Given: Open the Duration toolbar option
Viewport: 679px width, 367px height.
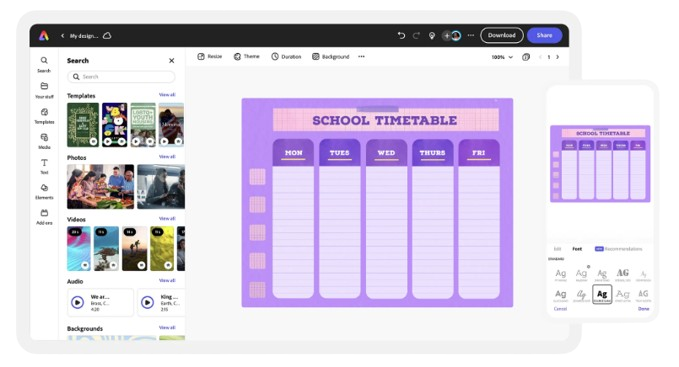Looking at the screenshot, I should (286, 57).
